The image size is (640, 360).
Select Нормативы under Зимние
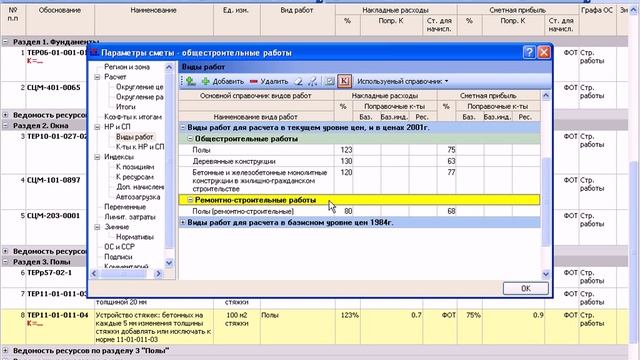pyautogui.click(x=135, y=237)
